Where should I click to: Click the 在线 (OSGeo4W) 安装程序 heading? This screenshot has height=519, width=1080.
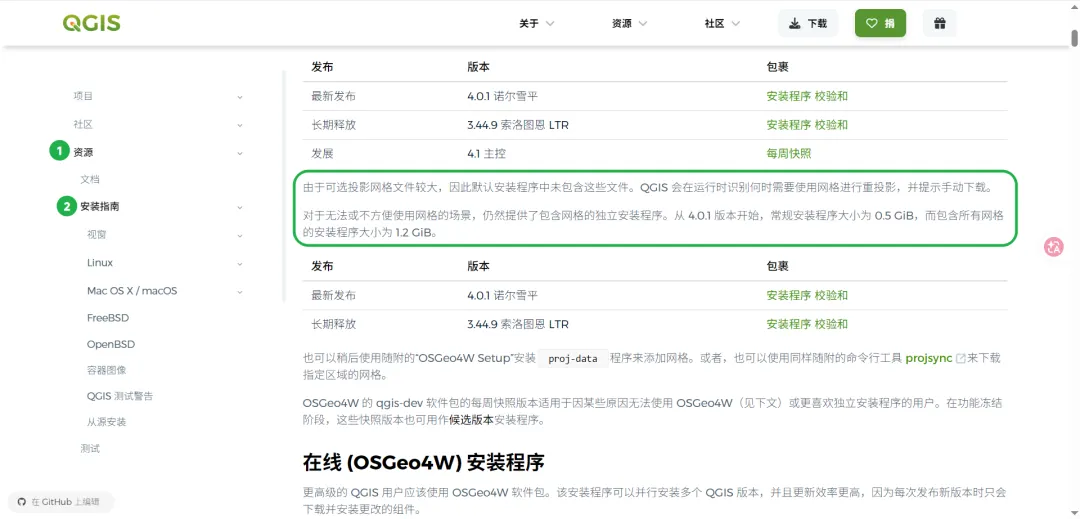424,463
